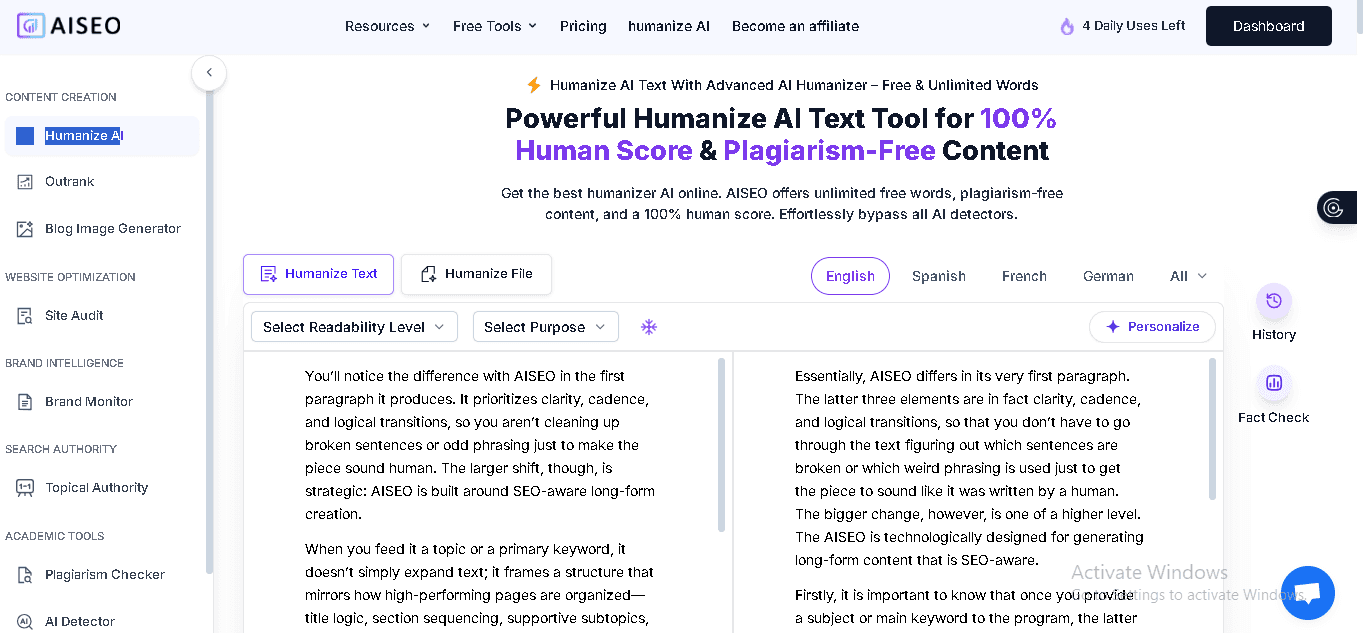Switch to the Humanize File tab
Screen dimensions: 1363x633
(x=476, y=273)
